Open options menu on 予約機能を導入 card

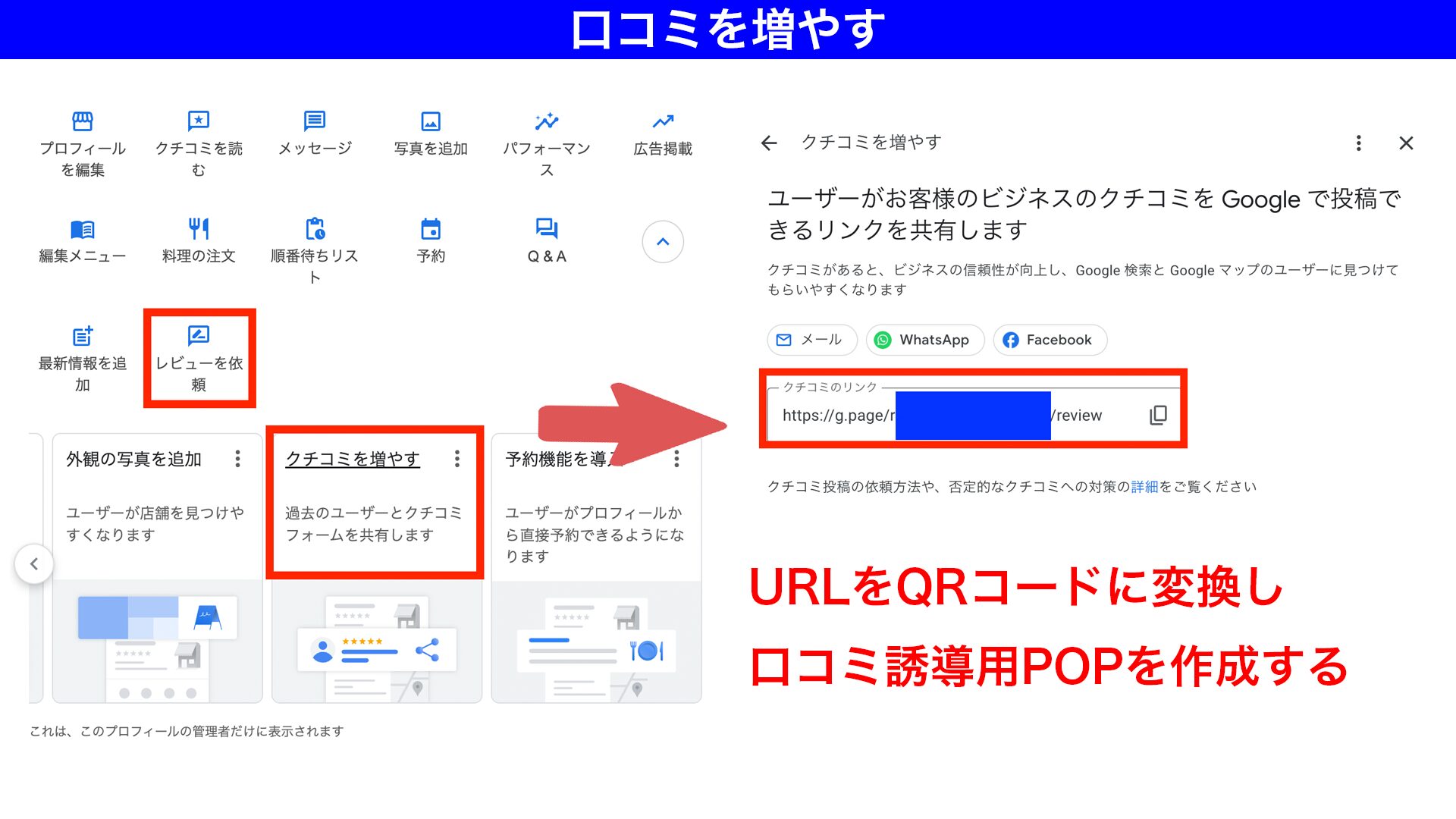coord(676,459)
